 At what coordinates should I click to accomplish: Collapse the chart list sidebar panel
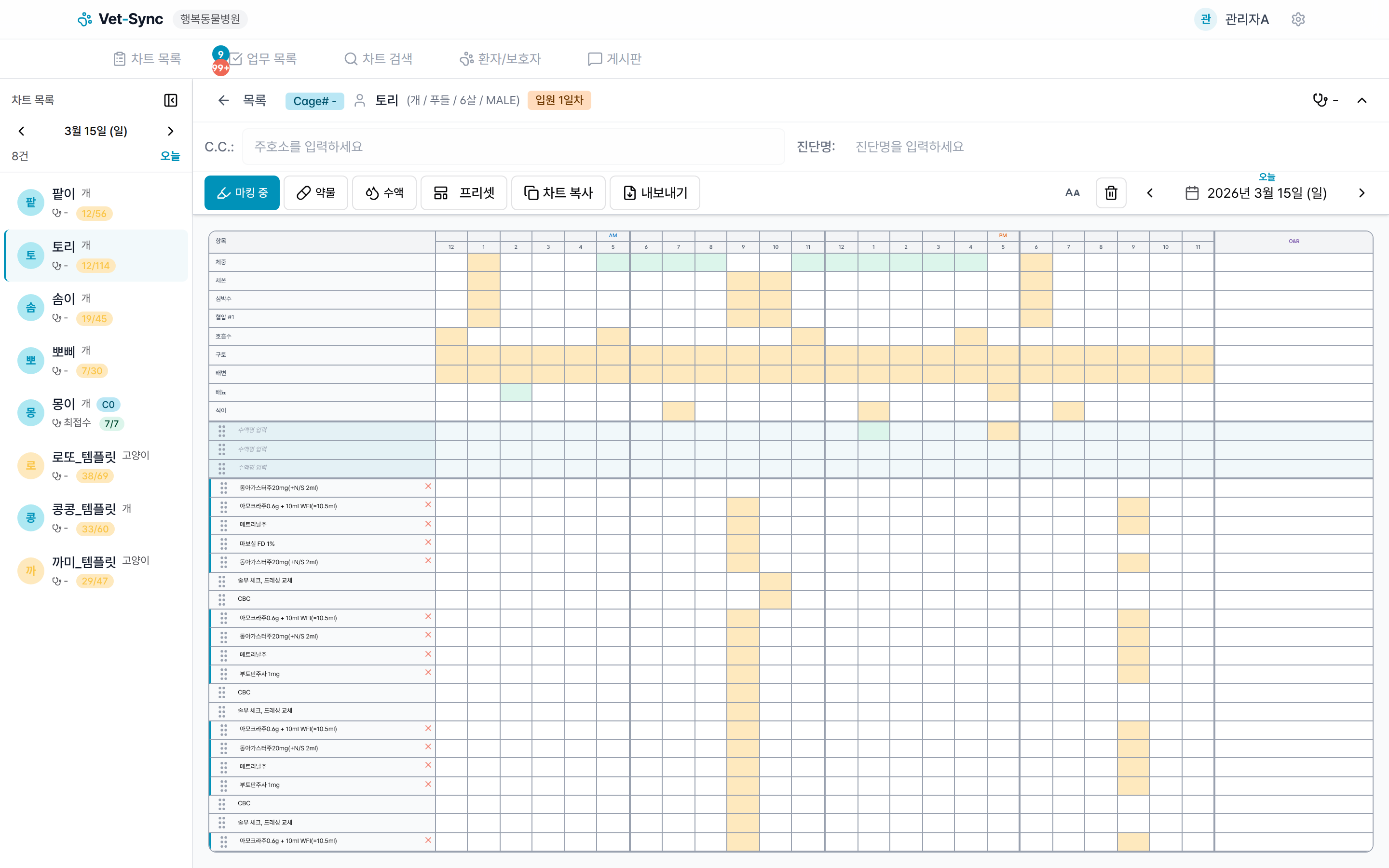tap(170, 100)
